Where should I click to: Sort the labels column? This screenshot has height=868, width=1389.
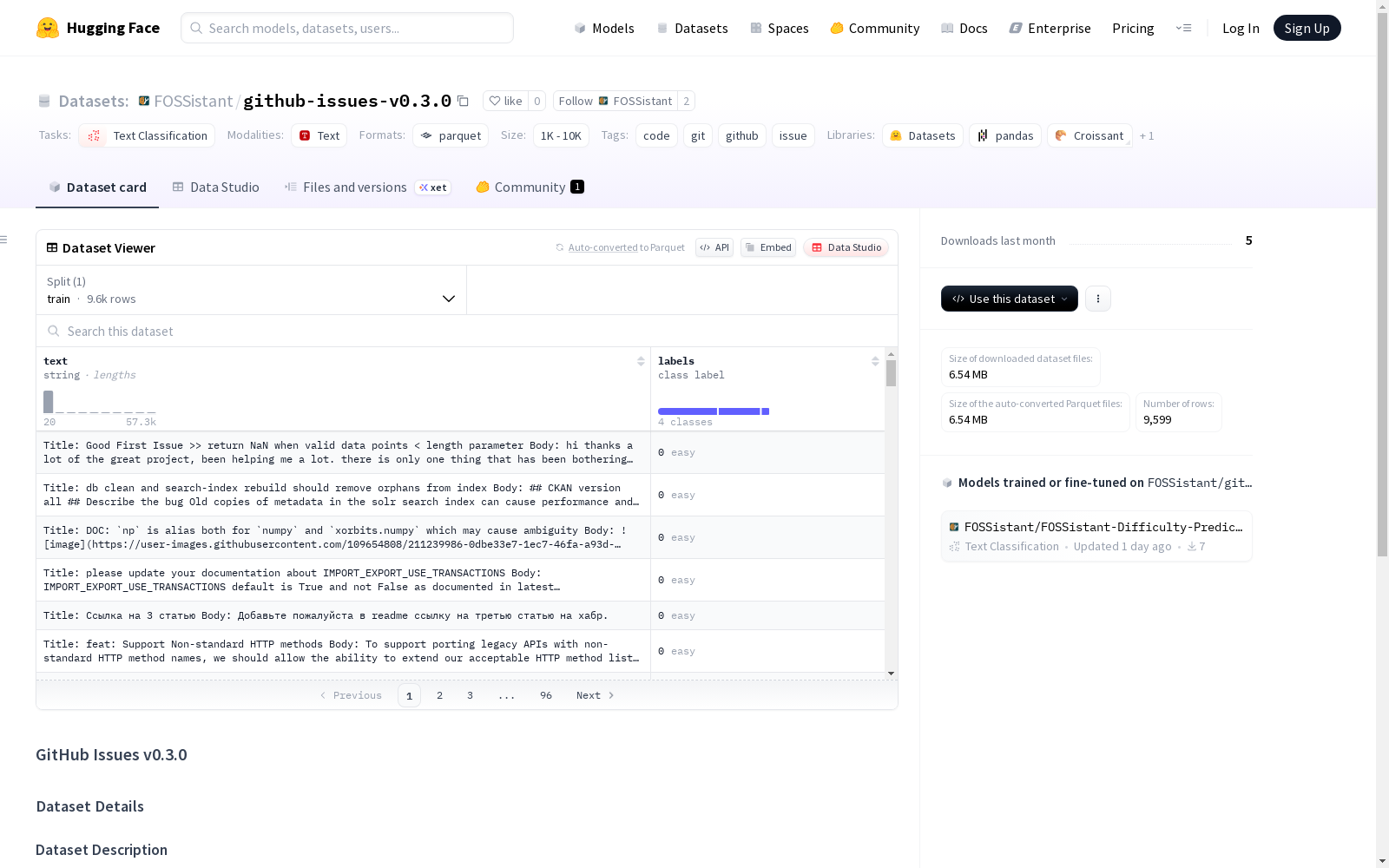[875, 361]
